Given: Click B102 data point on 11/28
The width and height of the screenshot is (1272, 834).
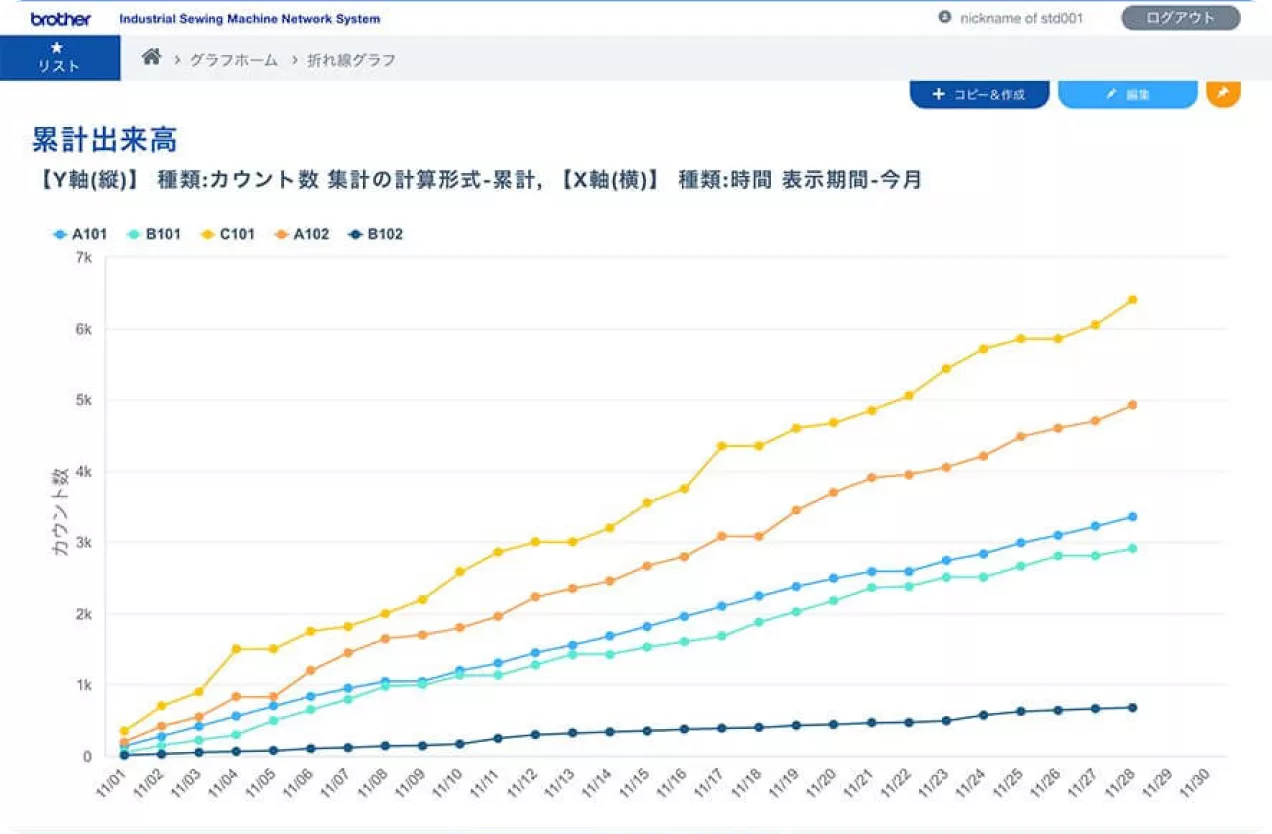Looking at the screenshot, I should pos(1132,707).
